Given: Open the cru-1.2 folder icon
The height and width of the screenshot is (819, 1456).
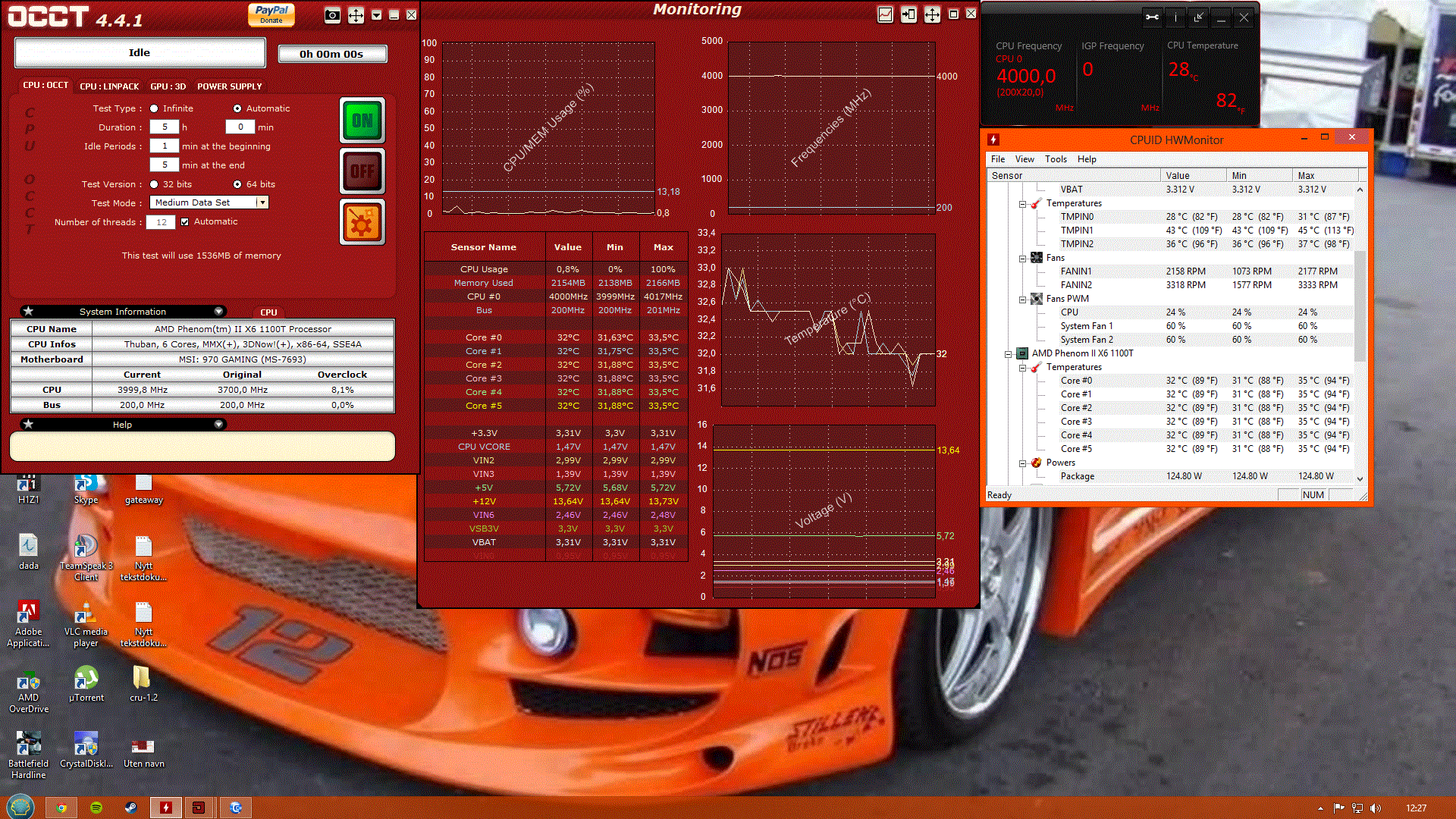Looking at the screenshot, I should [143, 683].
